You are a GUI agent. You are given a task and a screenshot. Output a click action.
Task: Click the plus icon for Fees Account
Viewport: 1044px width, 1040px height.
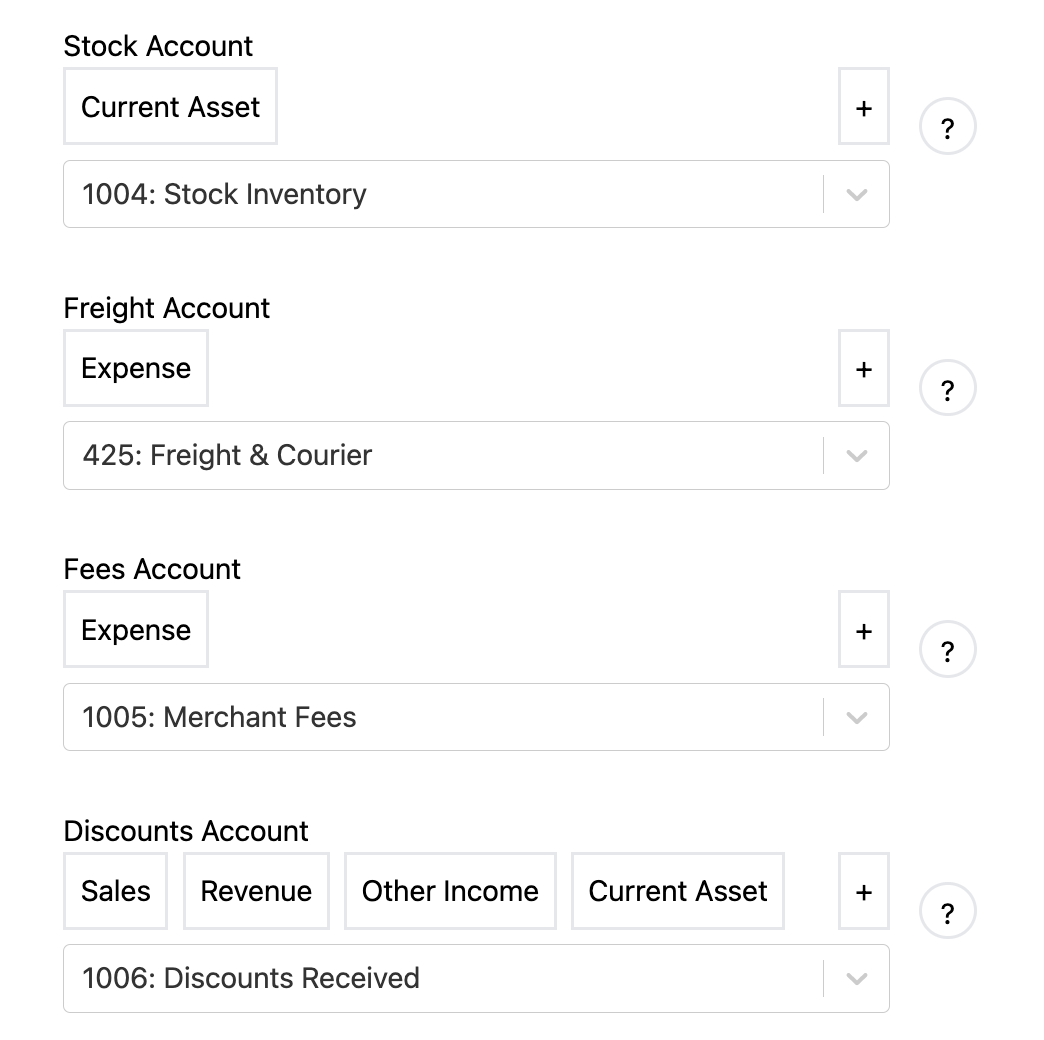[x=864, y=630]
